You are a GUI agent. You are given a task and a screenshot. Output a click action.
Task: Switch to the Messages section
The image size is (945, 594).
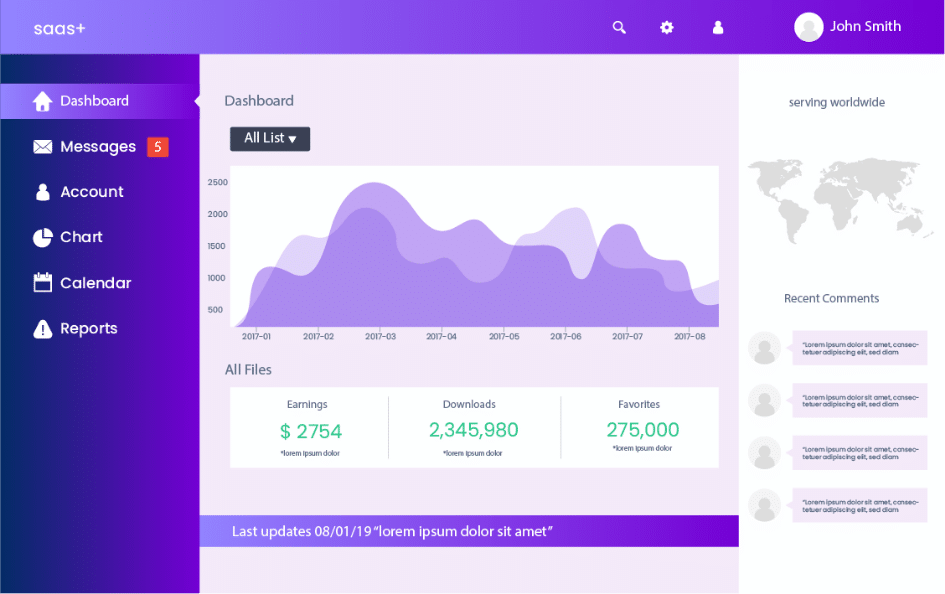[98, 146]
